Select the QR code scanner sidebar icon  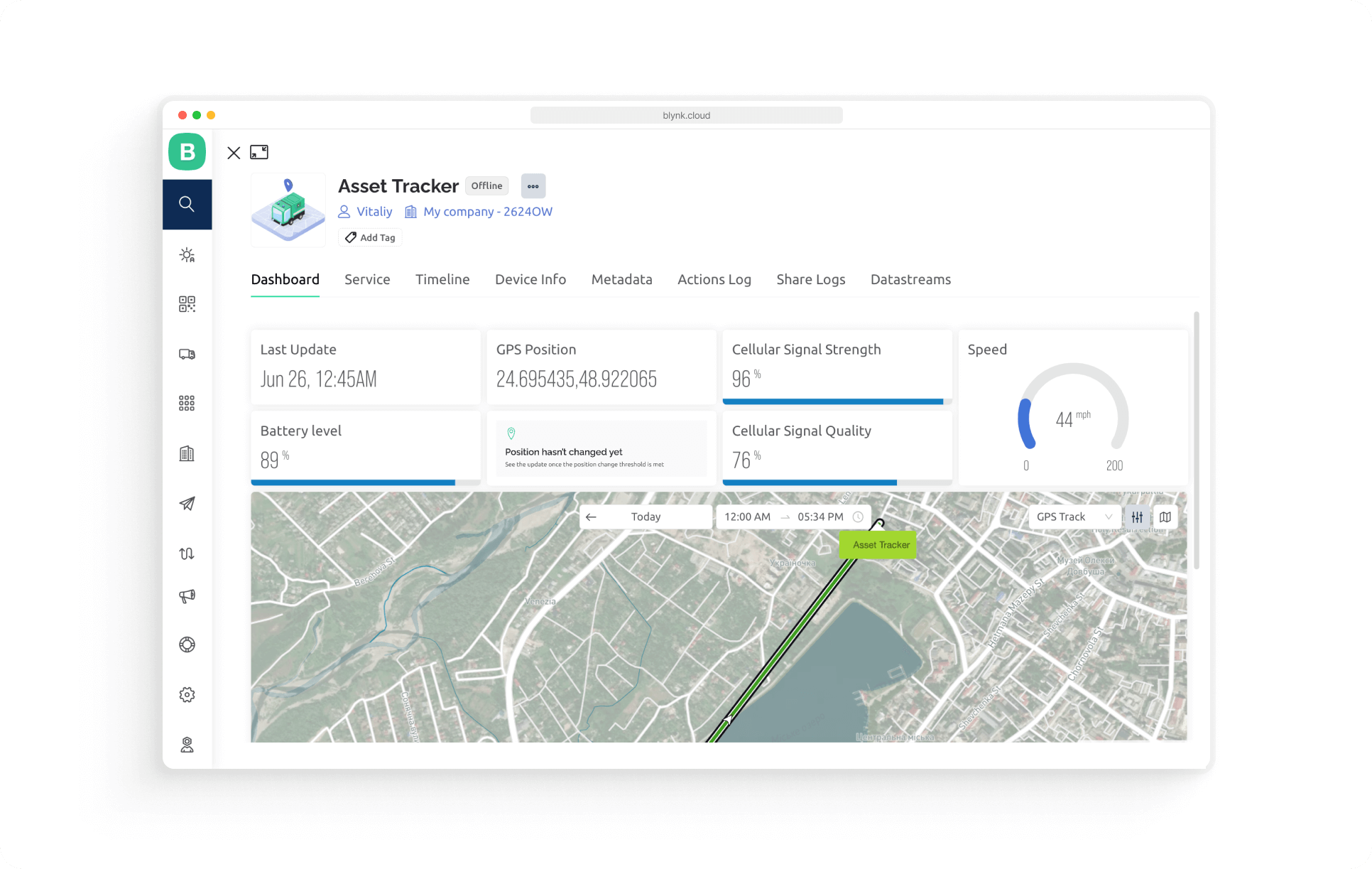click(187, 304)
